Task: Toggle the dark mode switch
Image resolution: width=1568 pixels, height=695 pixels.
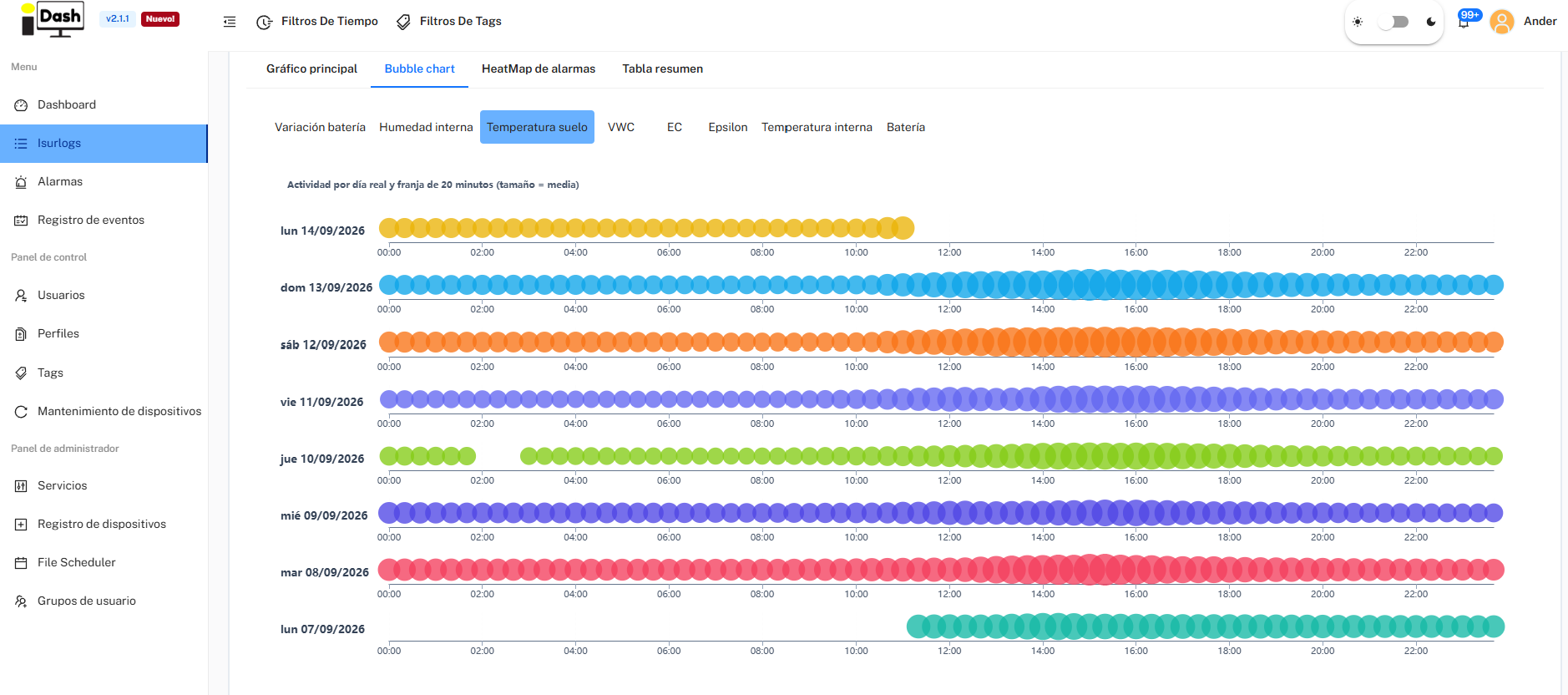Action: pos(1393,22)
